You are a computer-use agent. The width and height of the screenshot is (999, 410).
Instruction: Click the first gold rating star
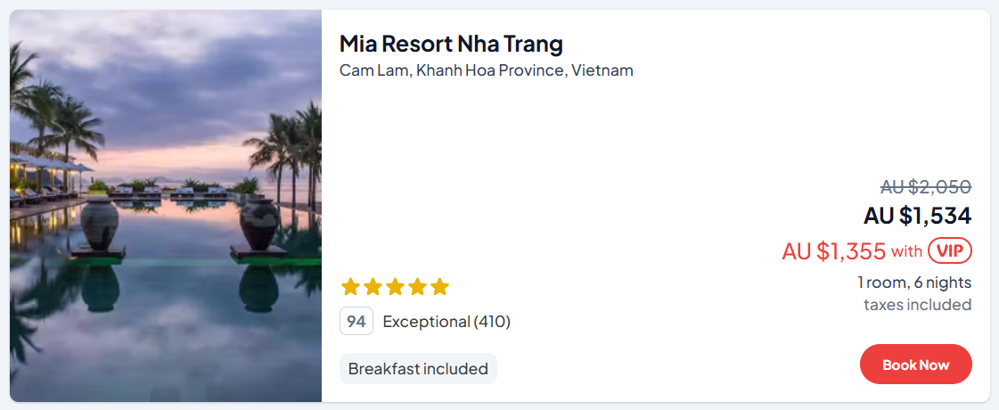pos(350,287)
